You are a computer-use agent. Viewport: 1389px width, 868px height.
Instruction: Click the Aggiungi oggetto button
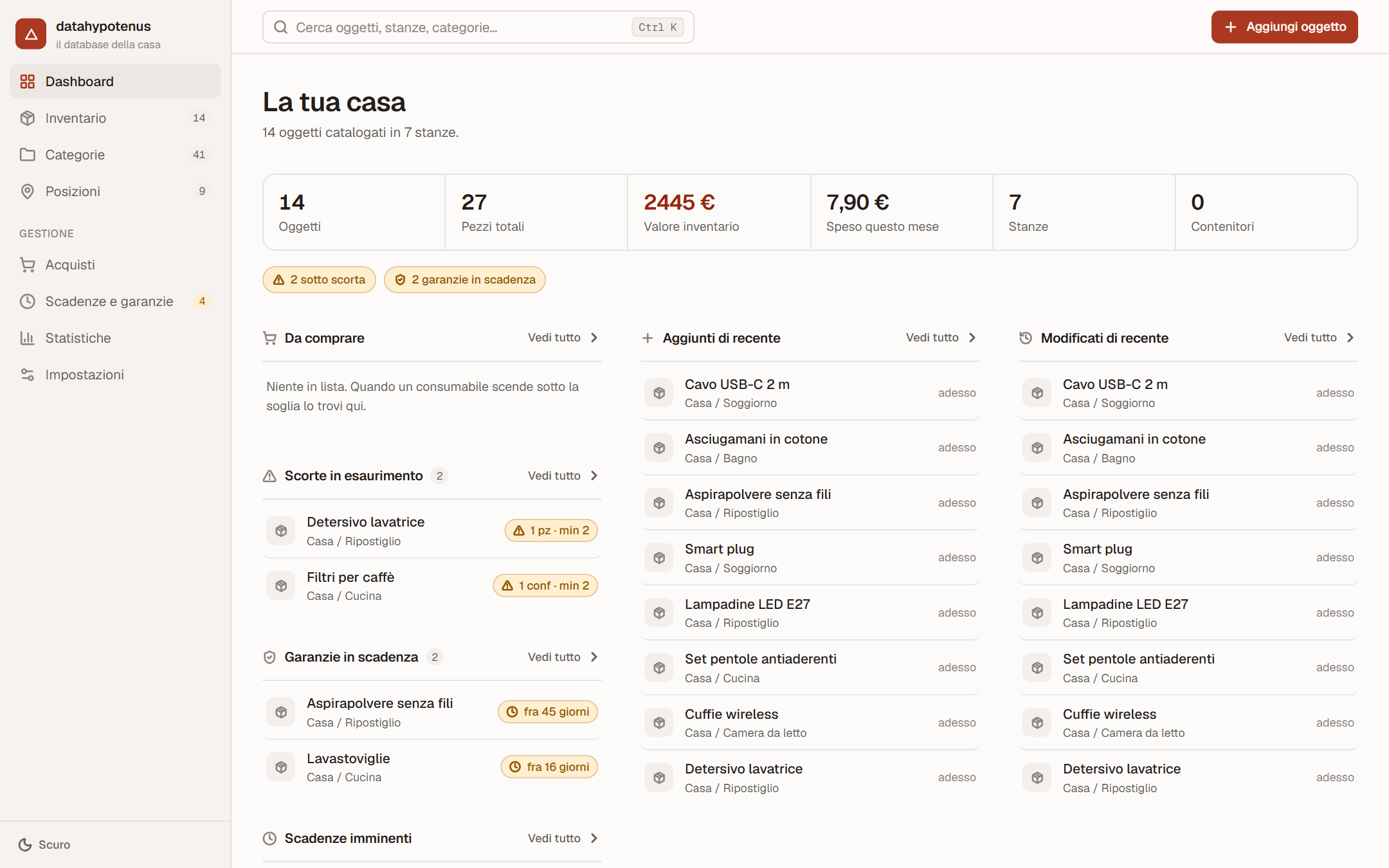[x=1284, y=27]
